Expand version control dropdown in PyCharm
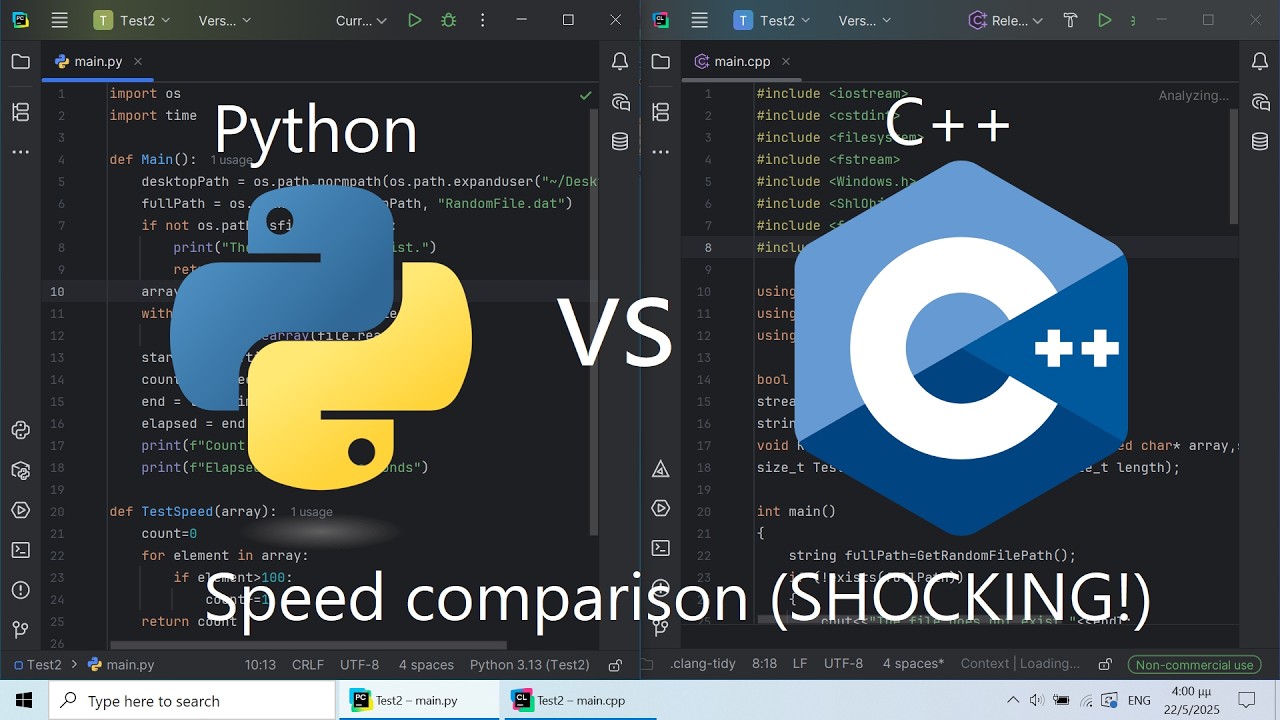This screenshot has width=1280, height=720. click(x=225, y=20)
